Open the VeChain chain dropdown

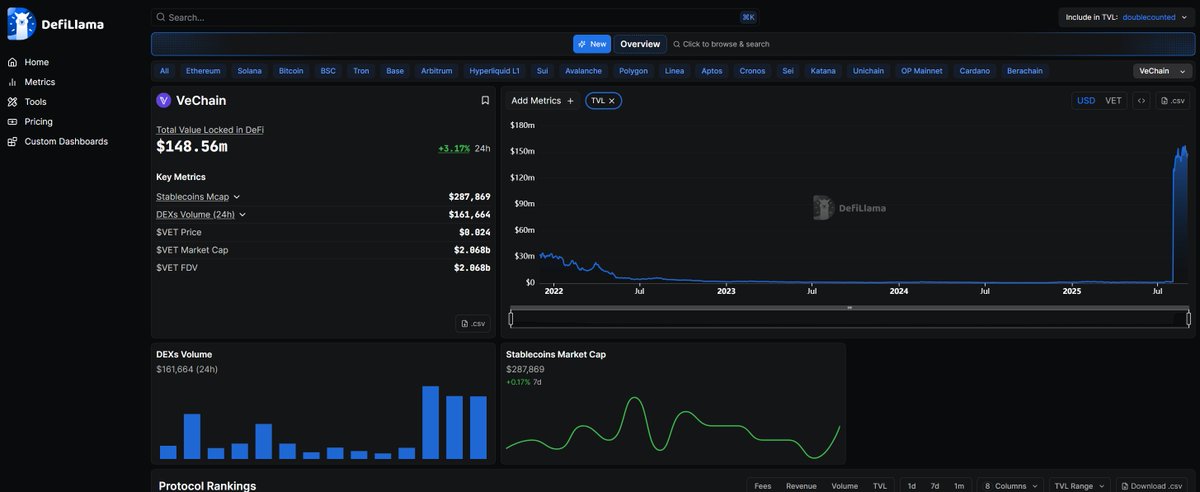pos(1163,71)
